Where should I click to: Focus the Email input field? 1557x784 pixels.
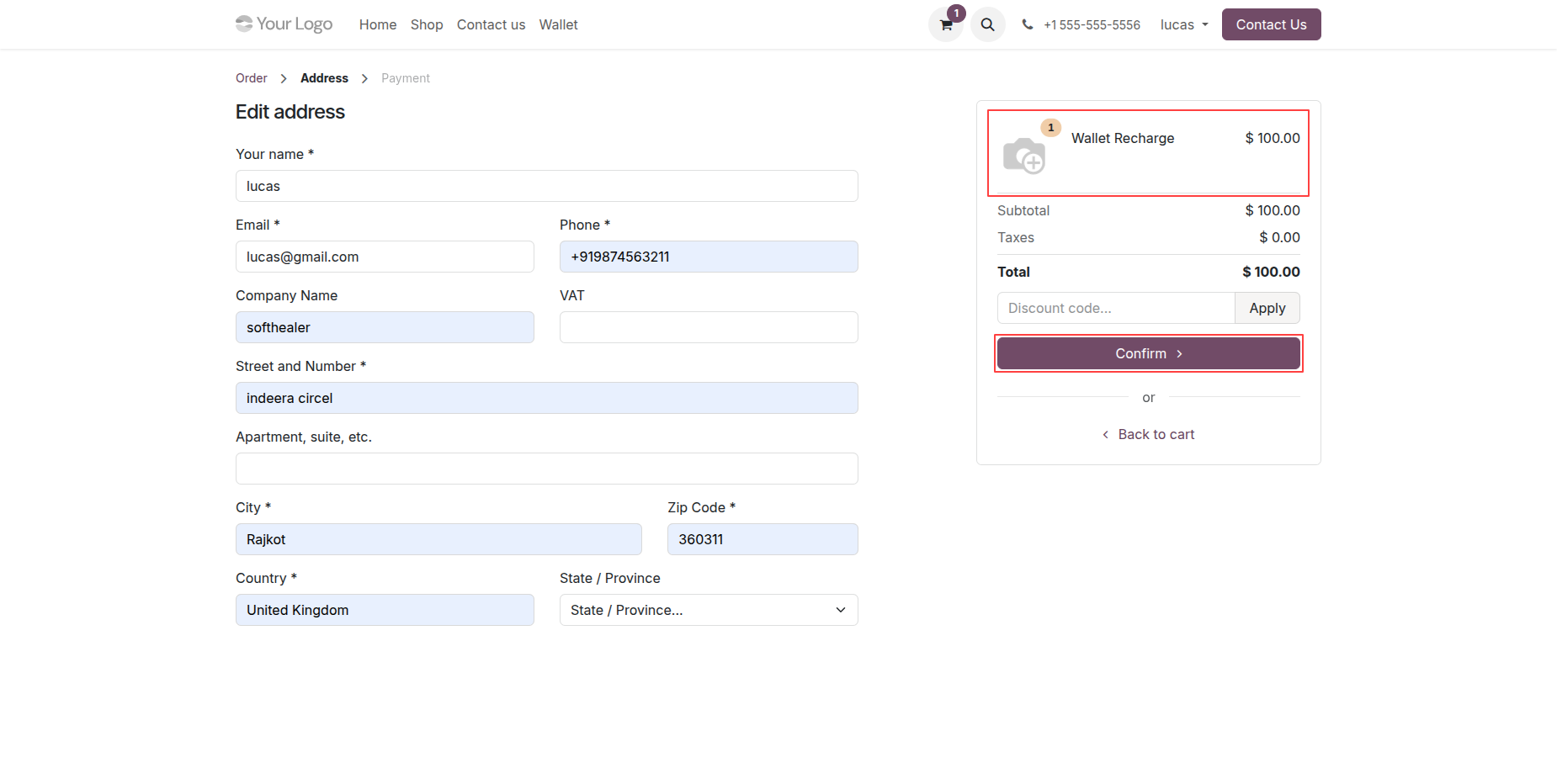385,257
